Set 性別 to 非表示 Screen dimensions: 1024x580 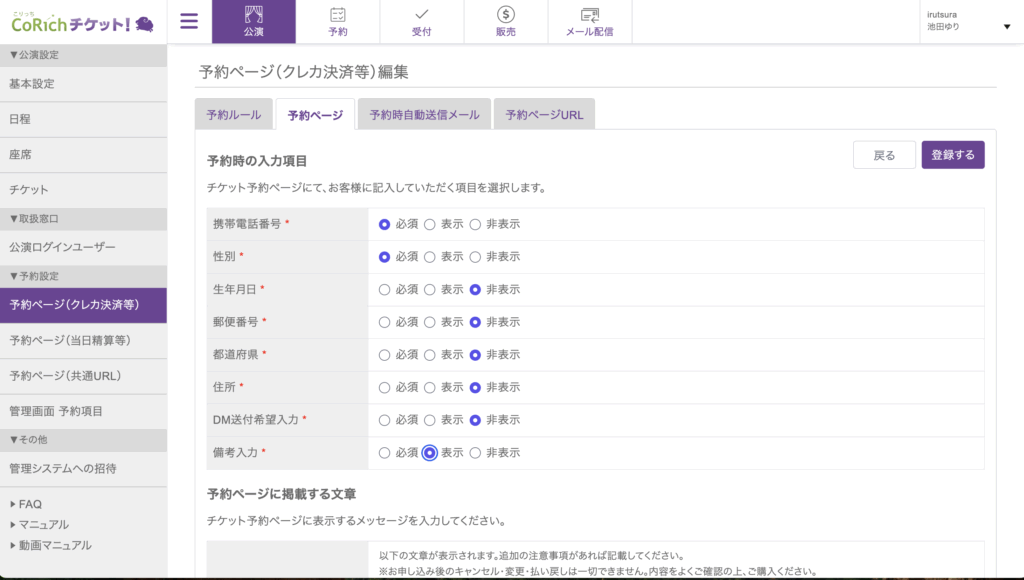475,257
